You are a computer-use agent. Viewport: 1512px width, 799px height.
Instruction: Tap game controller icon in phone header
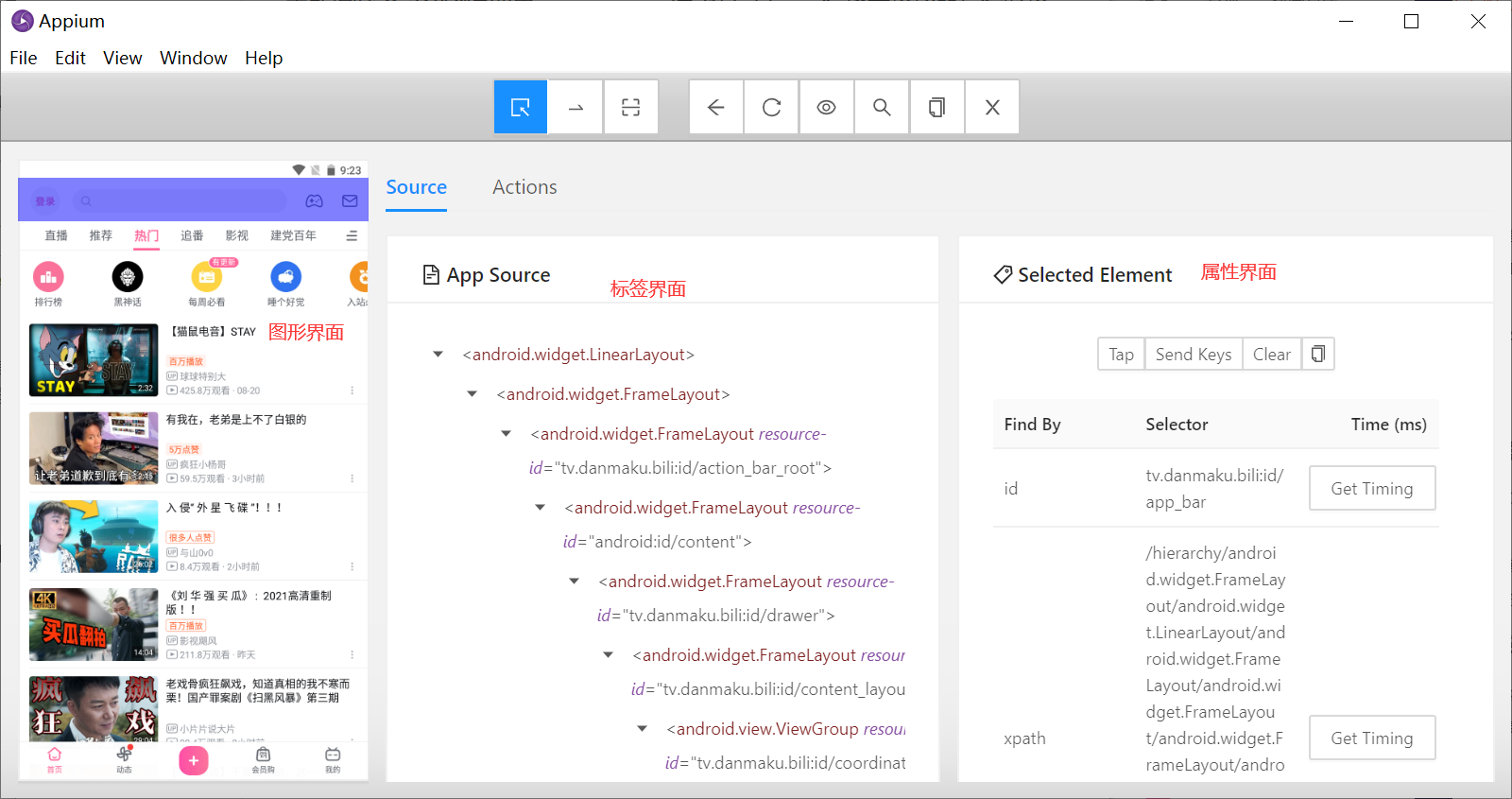pos(314,200)
